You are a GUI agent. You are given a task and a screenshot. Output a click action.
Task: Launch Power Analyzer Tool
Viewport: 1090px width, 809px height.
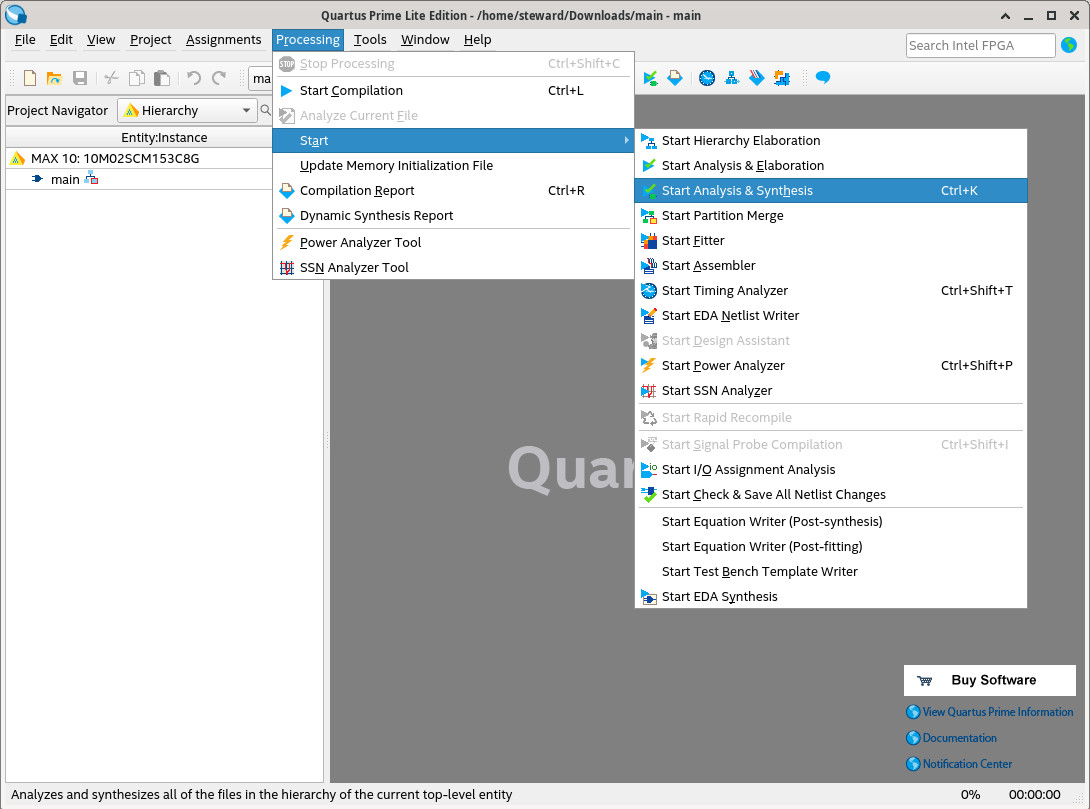[x=453, y=243]
